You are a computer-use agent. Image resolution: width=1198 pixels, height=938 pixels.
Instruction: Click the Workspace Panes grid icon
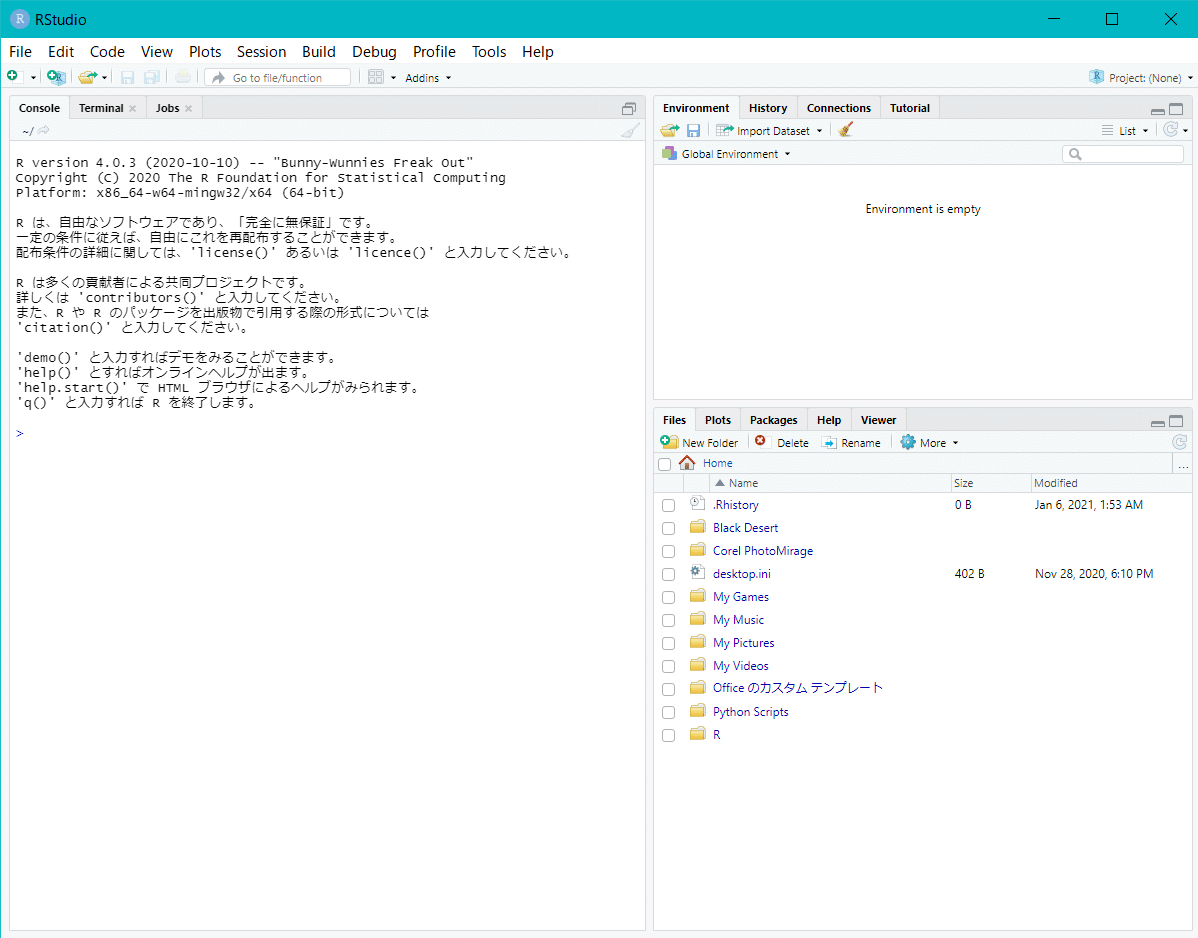pos(376,76)
